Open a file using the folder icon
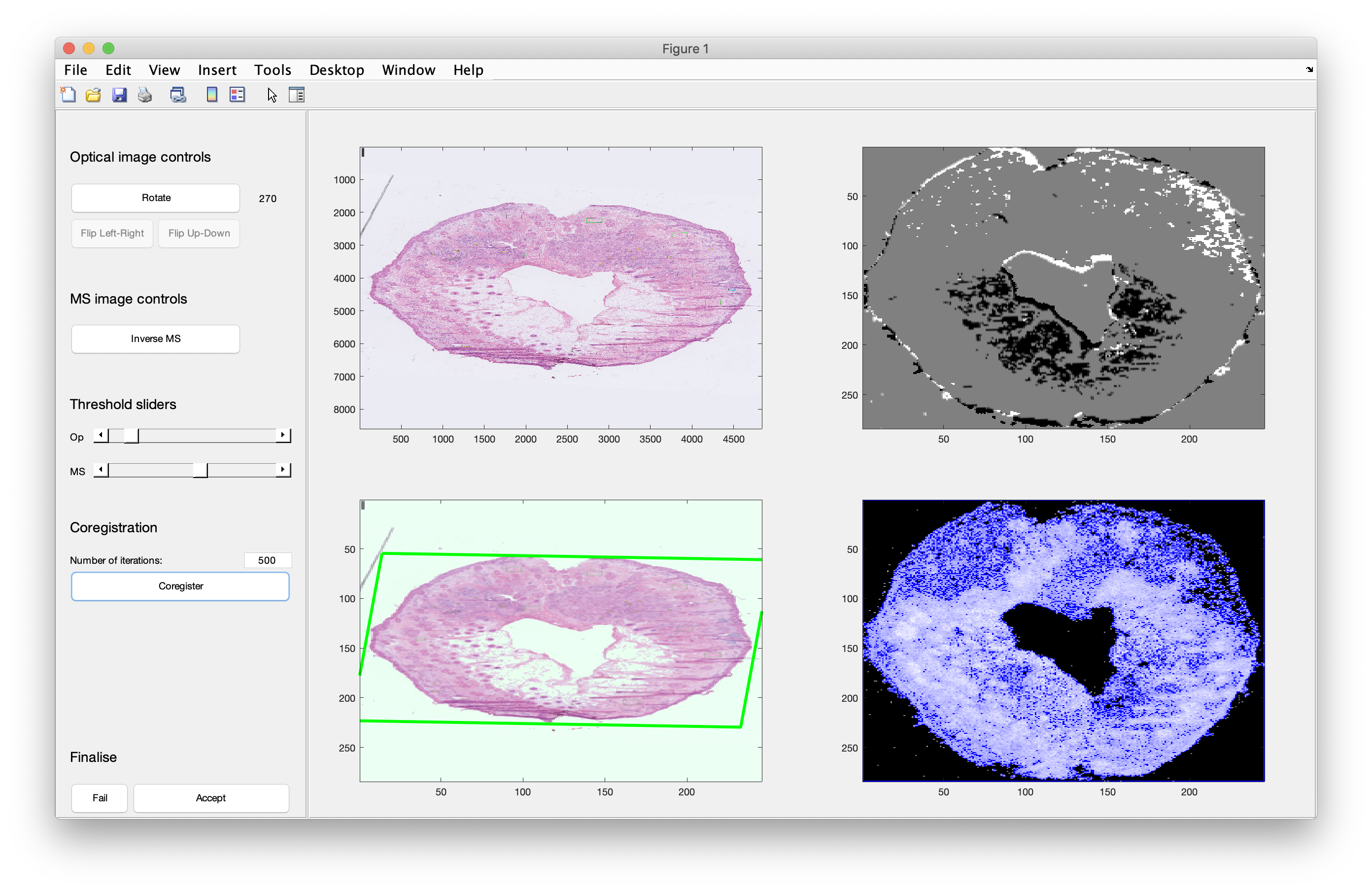Image resolution: width=1372 pixels, height=892 pixels. 93,95
